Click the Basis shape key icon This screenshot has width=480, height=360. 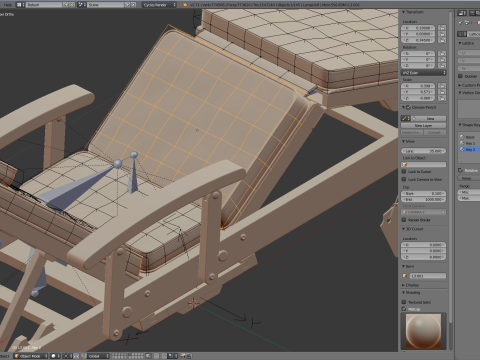point(462,137)
